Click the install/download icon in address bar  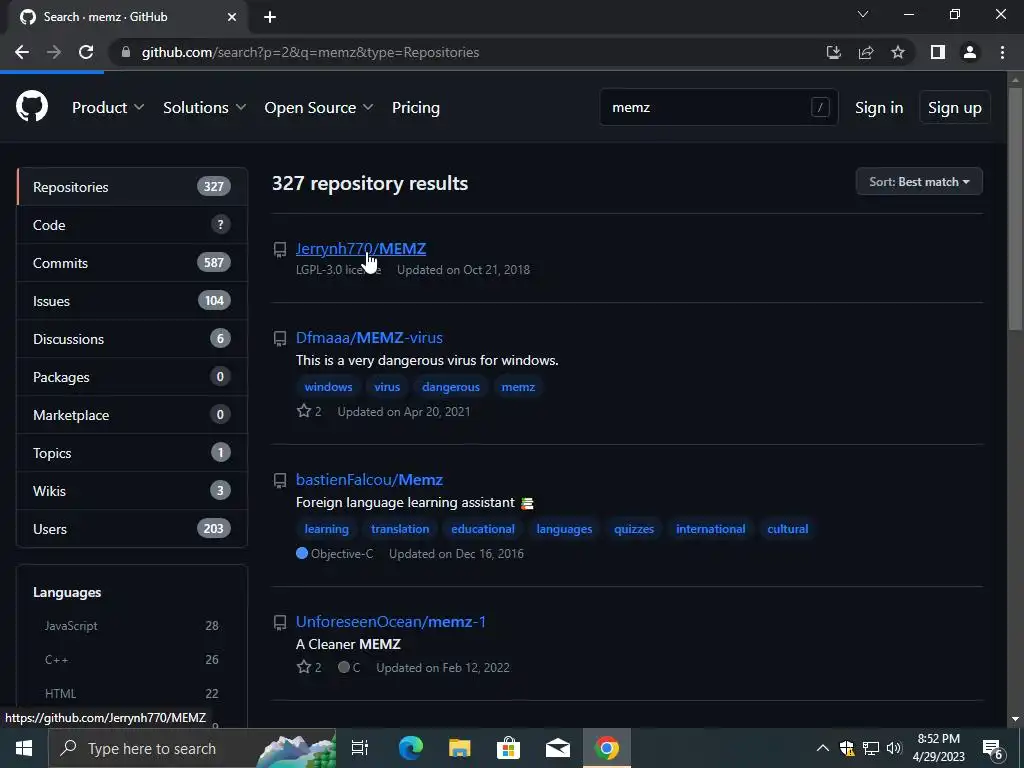[x=834, y=52]
